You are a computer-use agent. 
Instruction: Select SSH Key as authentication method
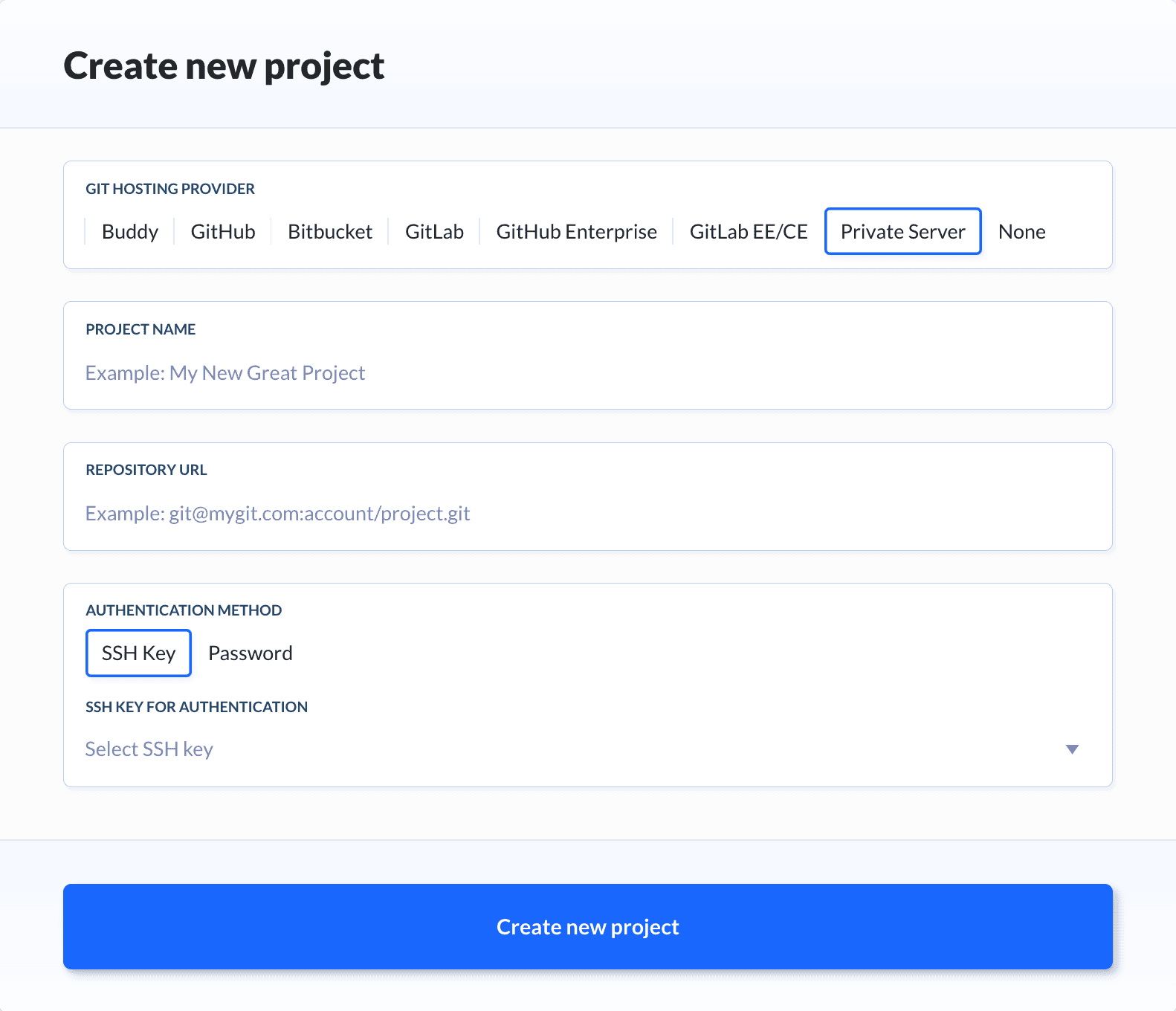(138, 653)
